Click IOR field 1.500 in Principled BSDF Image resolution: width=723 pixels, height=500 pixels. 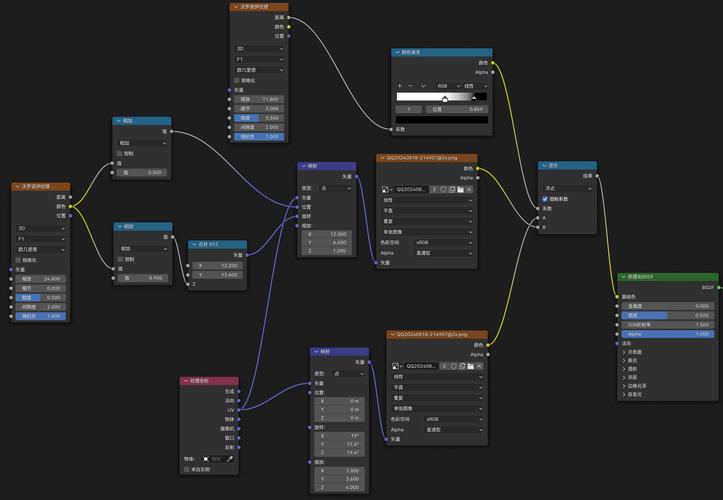click(667, 325)
